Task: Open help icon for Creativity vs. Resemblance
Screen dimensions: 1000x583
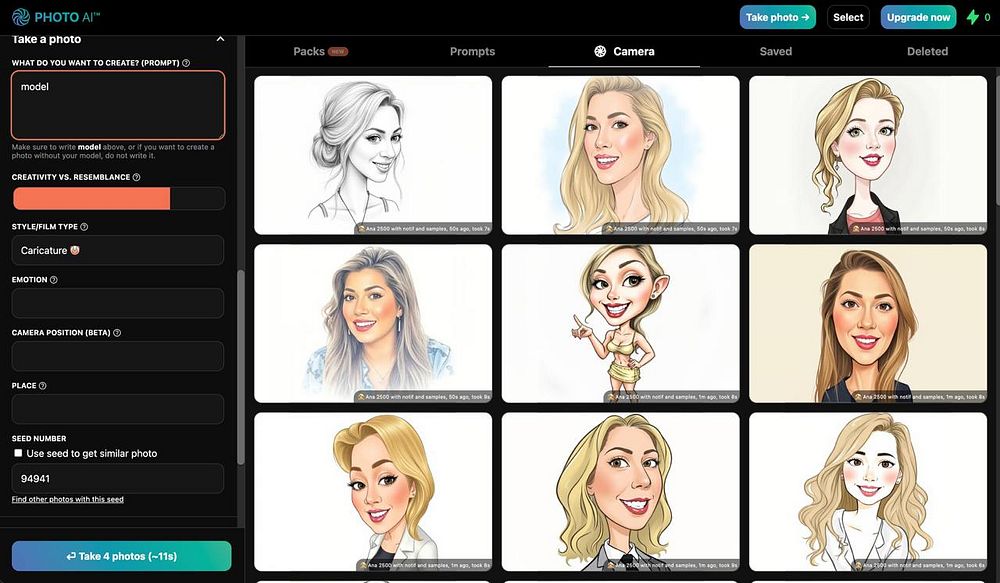Action: pos(136,177)
